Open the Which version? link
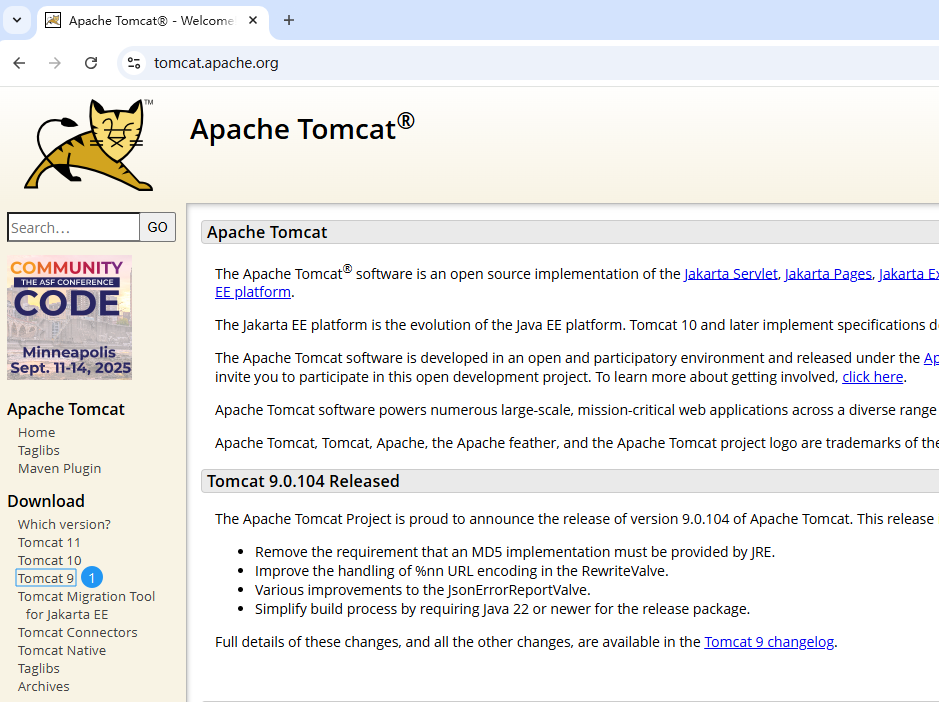 pyautogui.click(x=64, y=525)
